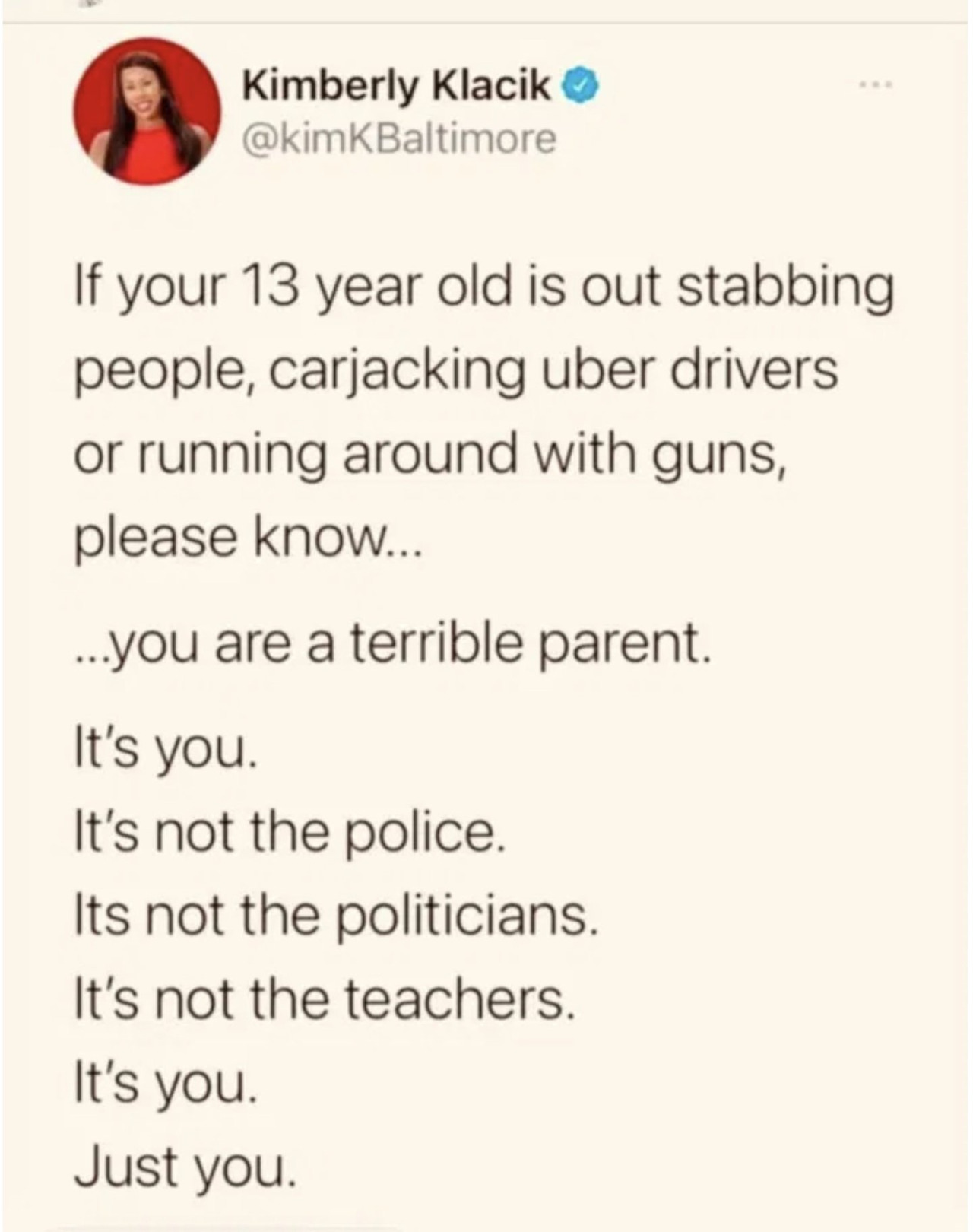The width and height of the screenshot is (973, 1232).
Task: Click the "It's not the police." line
Action: [x=288, y=833]
